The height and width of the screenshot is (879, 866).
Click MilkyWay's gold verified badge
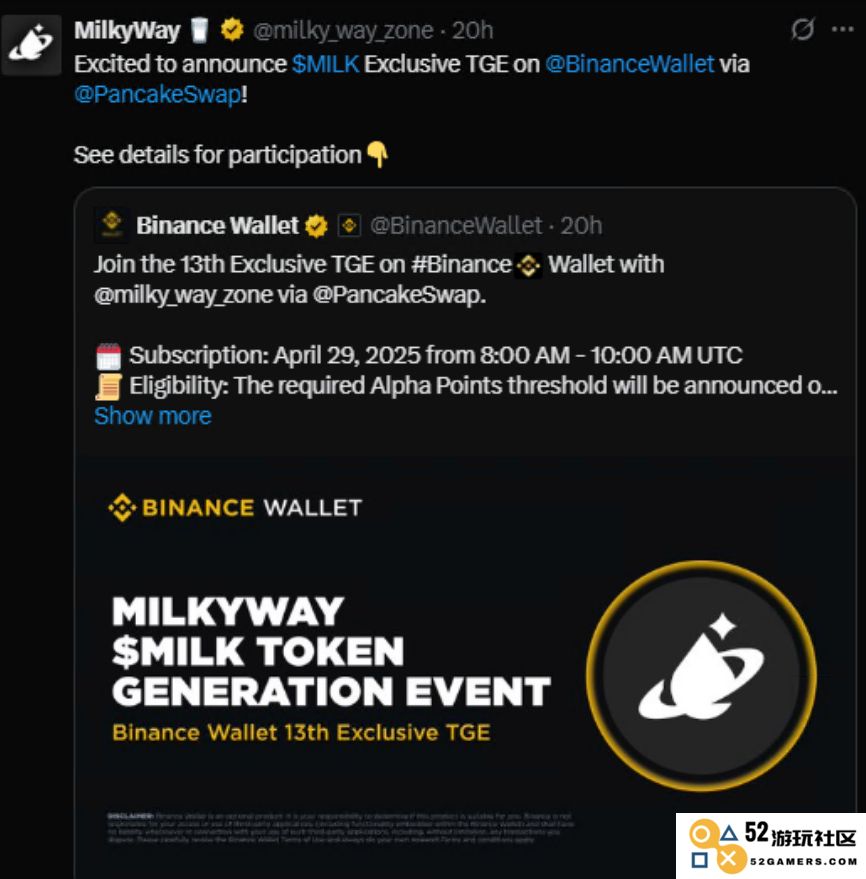point(232,30)
